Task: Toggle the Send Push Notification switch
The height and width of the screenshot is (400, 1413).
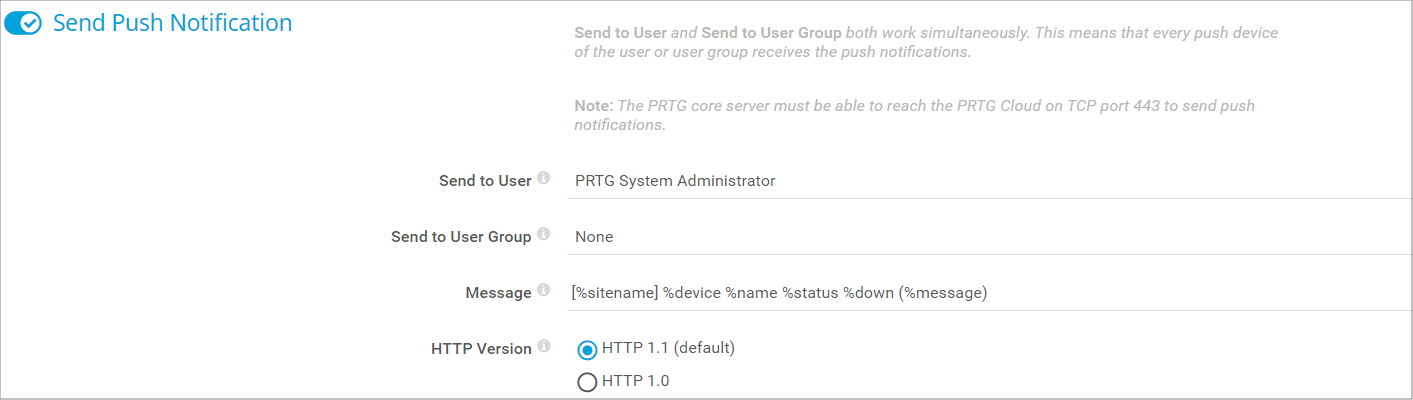Action: click(23, 23)
